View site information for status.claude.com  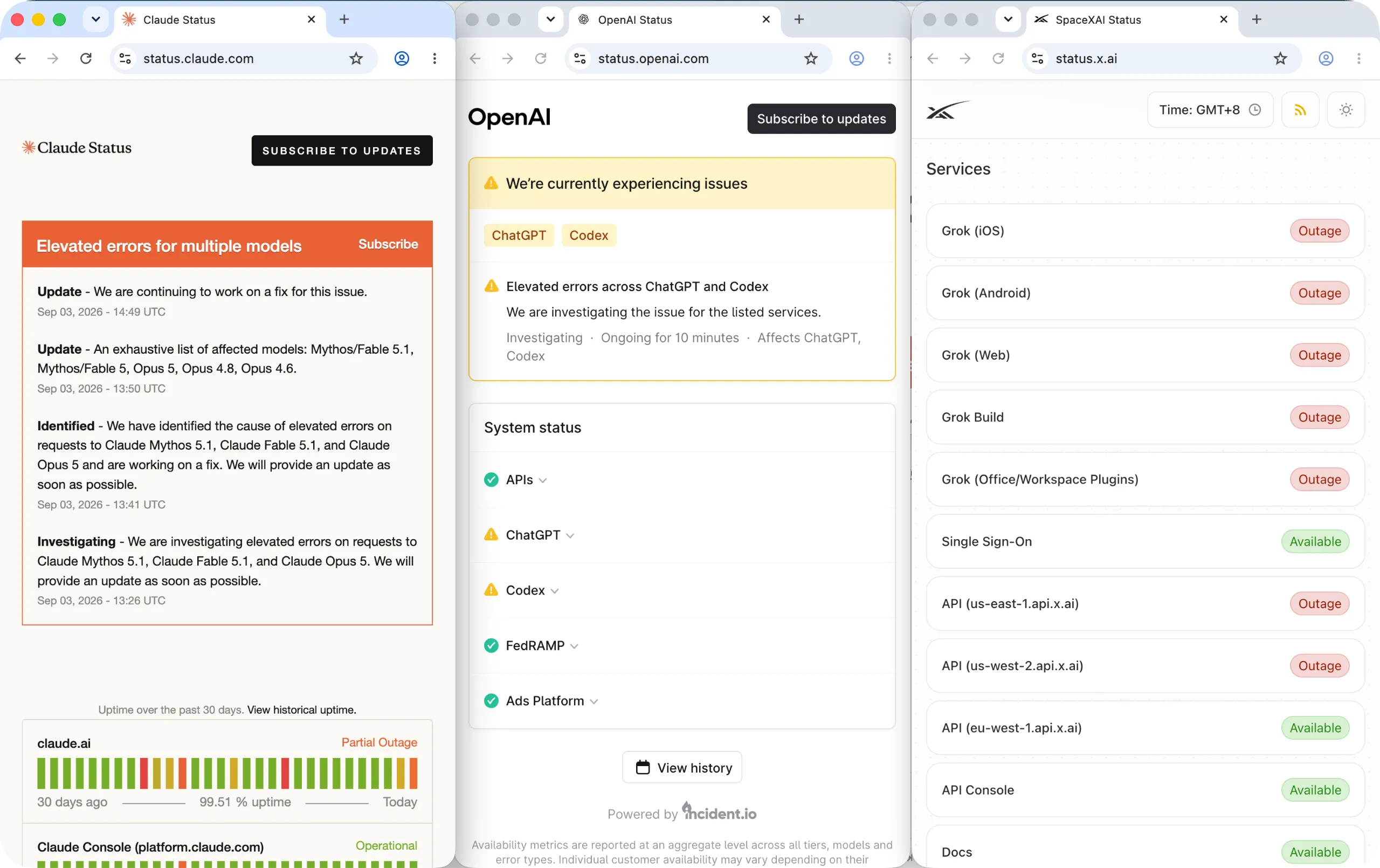coord(125,58)
